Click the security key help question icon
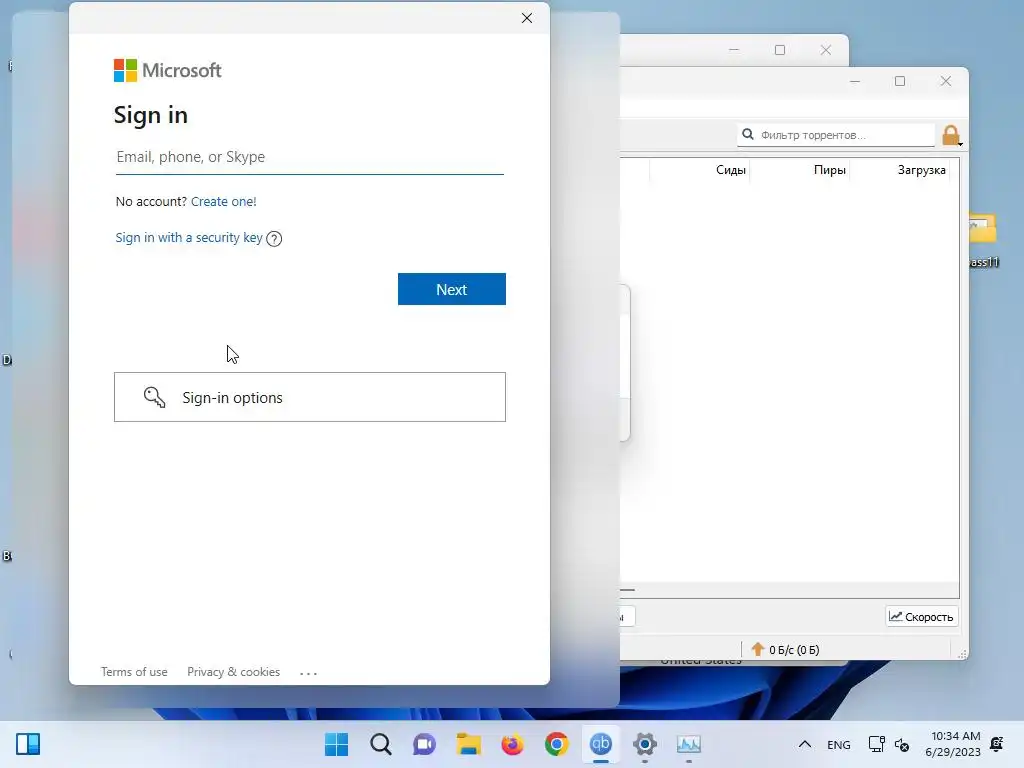This screenshot has width=1024, height=768. [x=274, y=239]
